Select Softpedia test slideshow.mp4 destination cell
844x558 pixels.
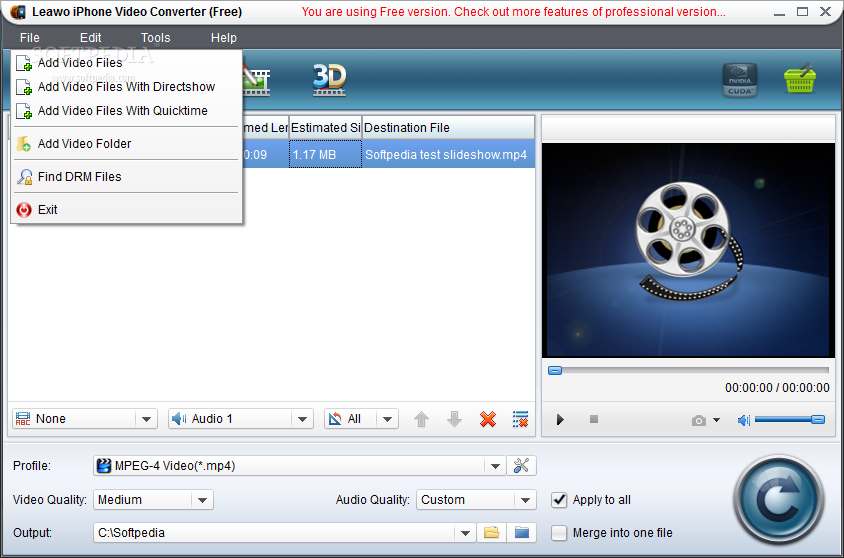pos(448,154)
